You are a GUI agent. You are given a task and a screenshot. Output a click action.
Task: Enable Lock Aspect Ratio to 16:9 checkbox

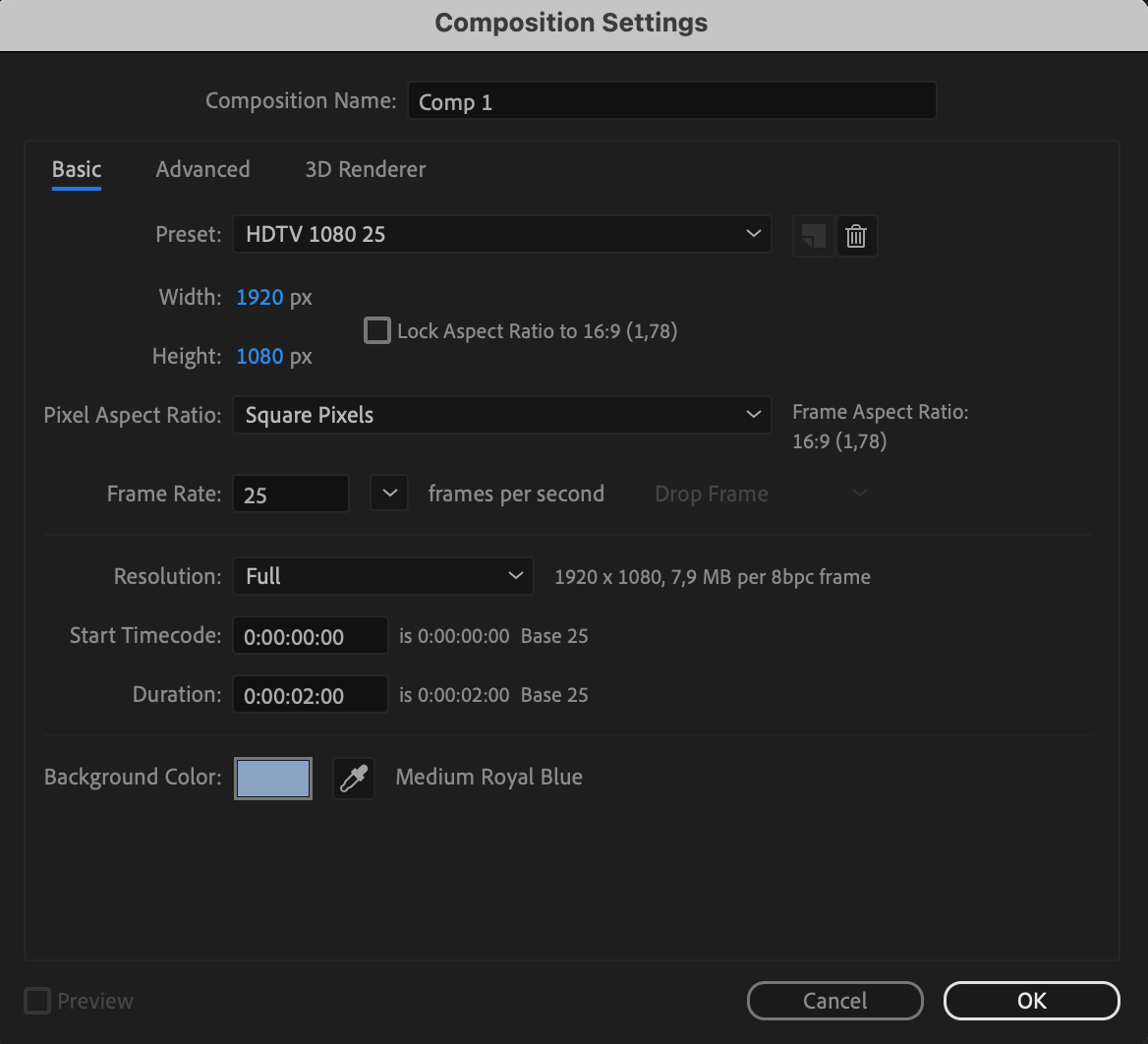(x=377, y=330)
